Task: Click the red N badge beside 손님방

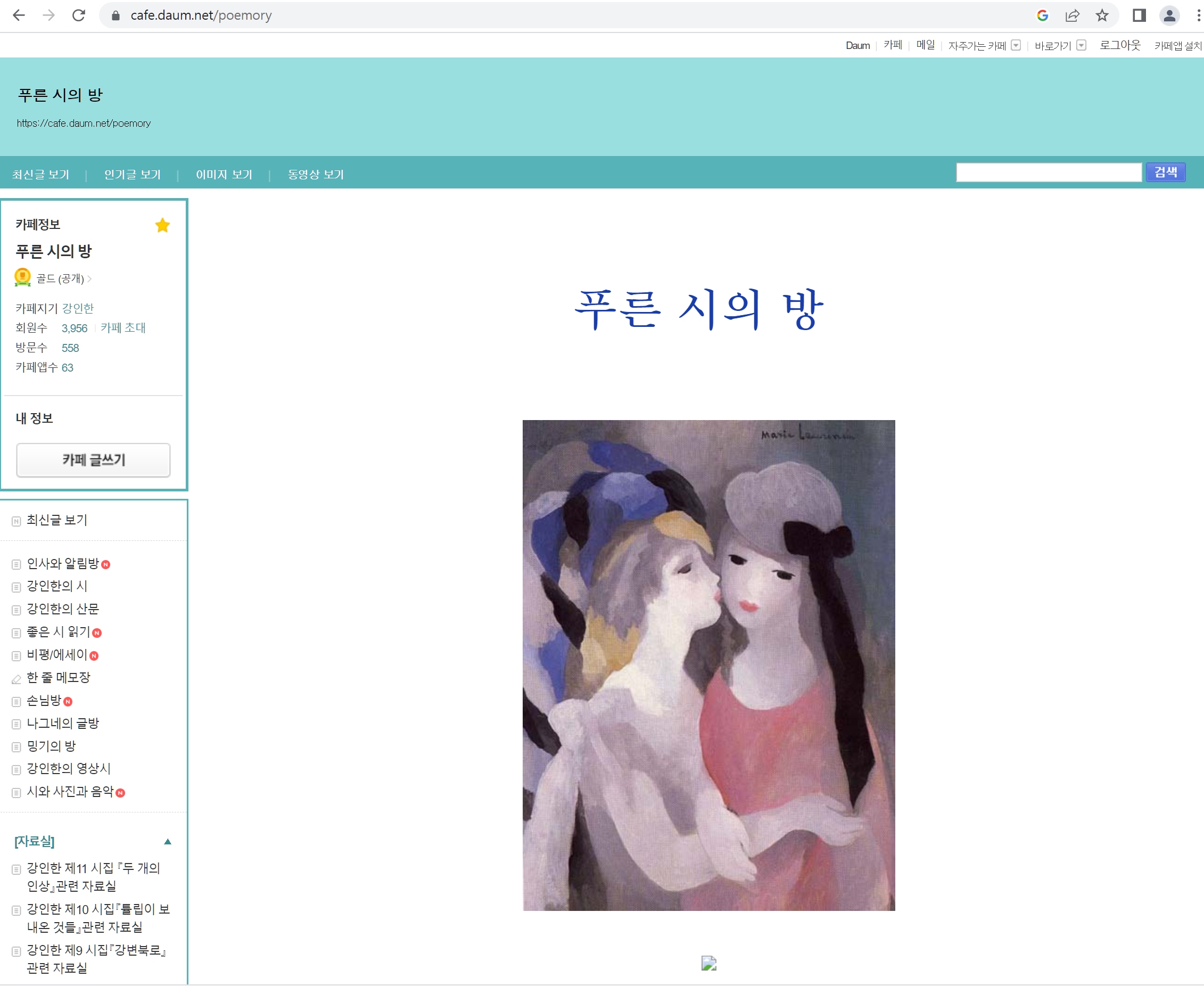Action: tap(68, 702)
